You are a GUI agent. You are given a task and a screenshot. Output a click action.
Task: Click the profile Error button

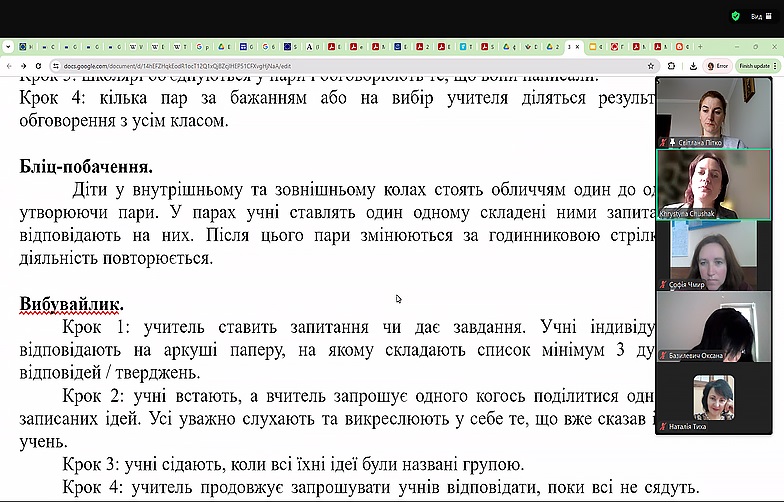(715, 65)
